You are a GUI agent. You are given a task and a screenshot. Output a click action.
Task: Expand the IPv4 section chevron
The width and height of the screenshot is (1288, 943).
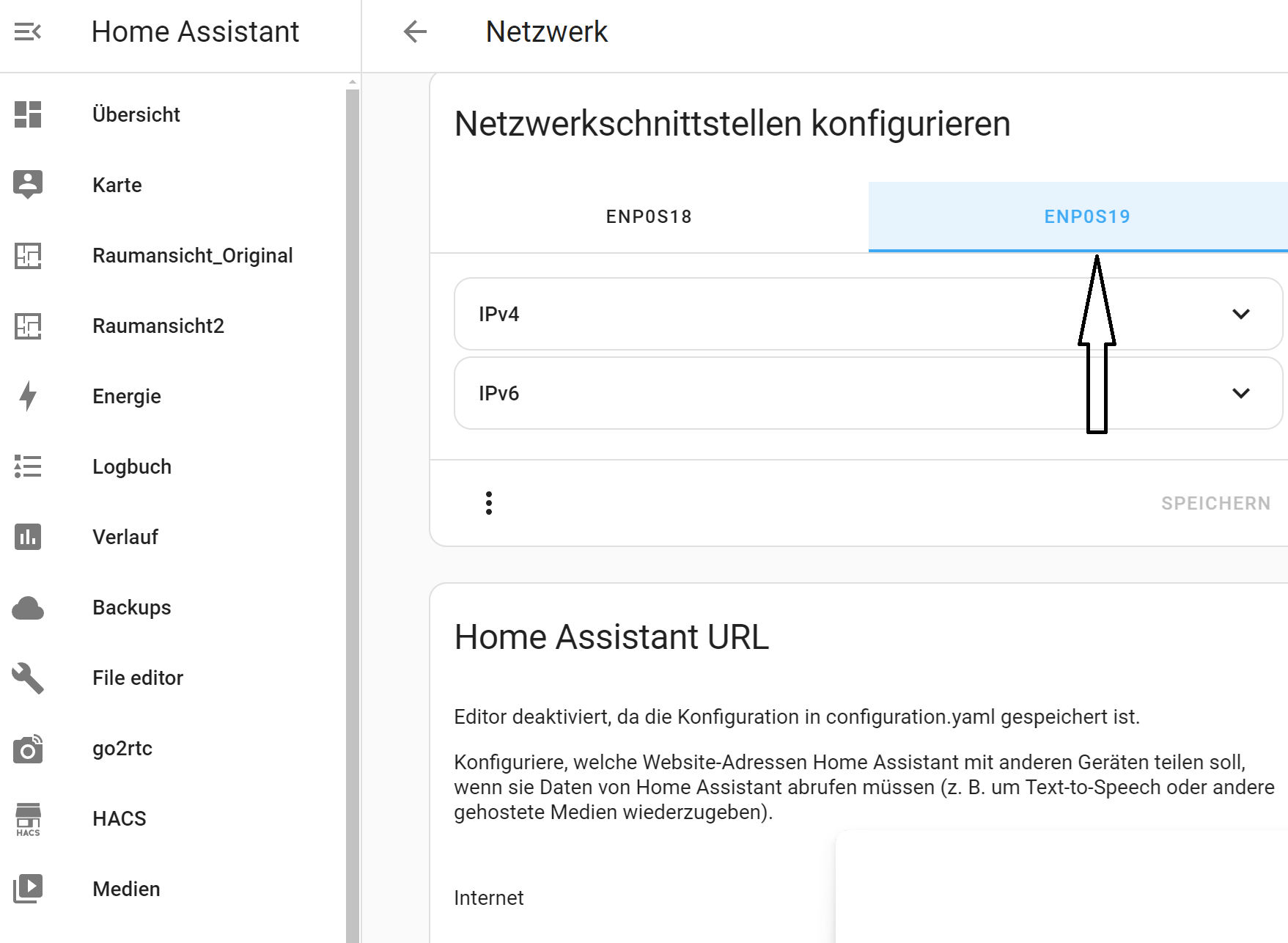tap(1241, 314)
